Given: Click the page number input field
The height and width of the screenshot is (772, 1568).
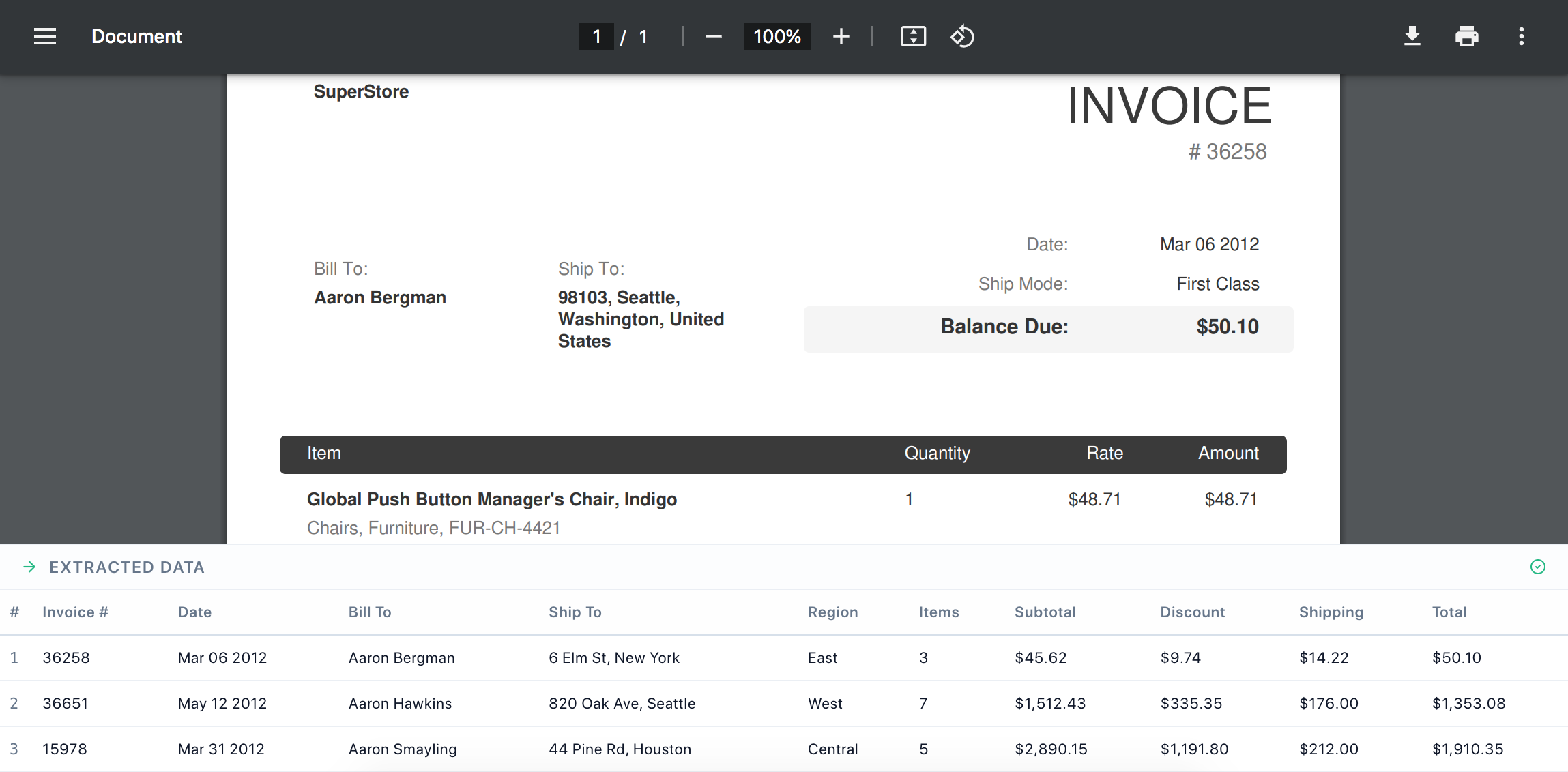Looking at the screenshot, I should click(x=596, y=36).
